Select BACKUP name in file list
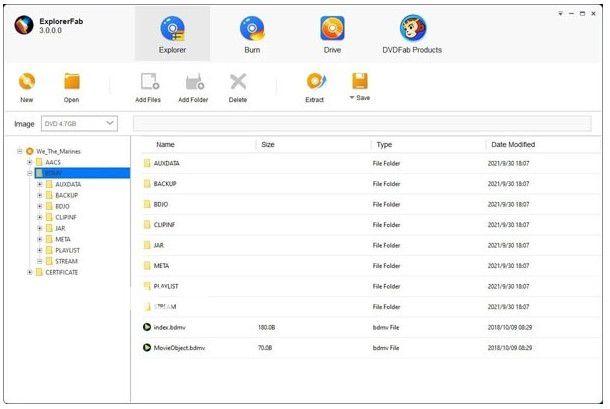This screenshot has width=610, height=409. pos(165,184)
